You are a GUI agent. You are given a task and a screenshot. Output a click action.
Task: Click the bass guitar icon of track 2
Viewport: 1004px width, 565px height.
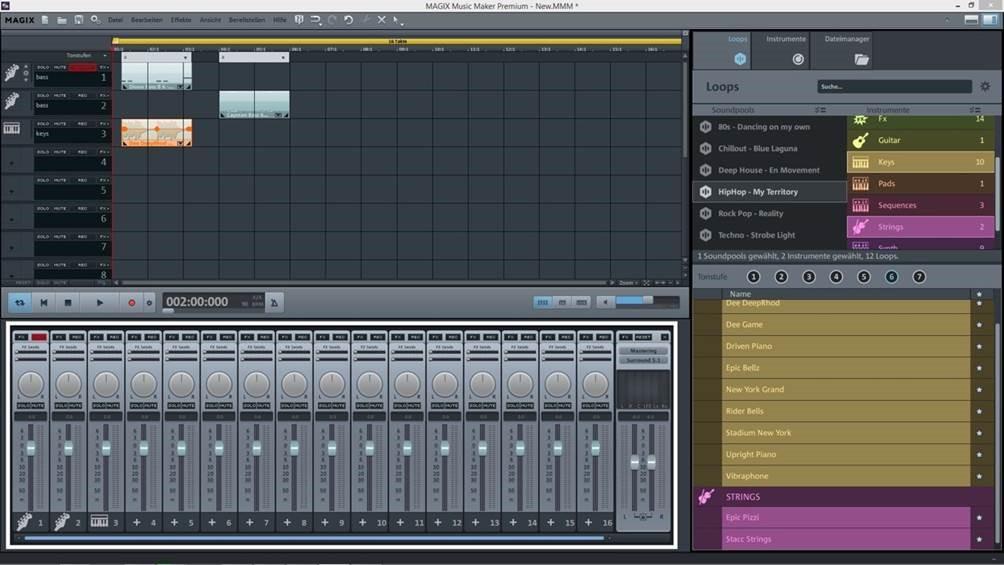(x=12, y=101)
